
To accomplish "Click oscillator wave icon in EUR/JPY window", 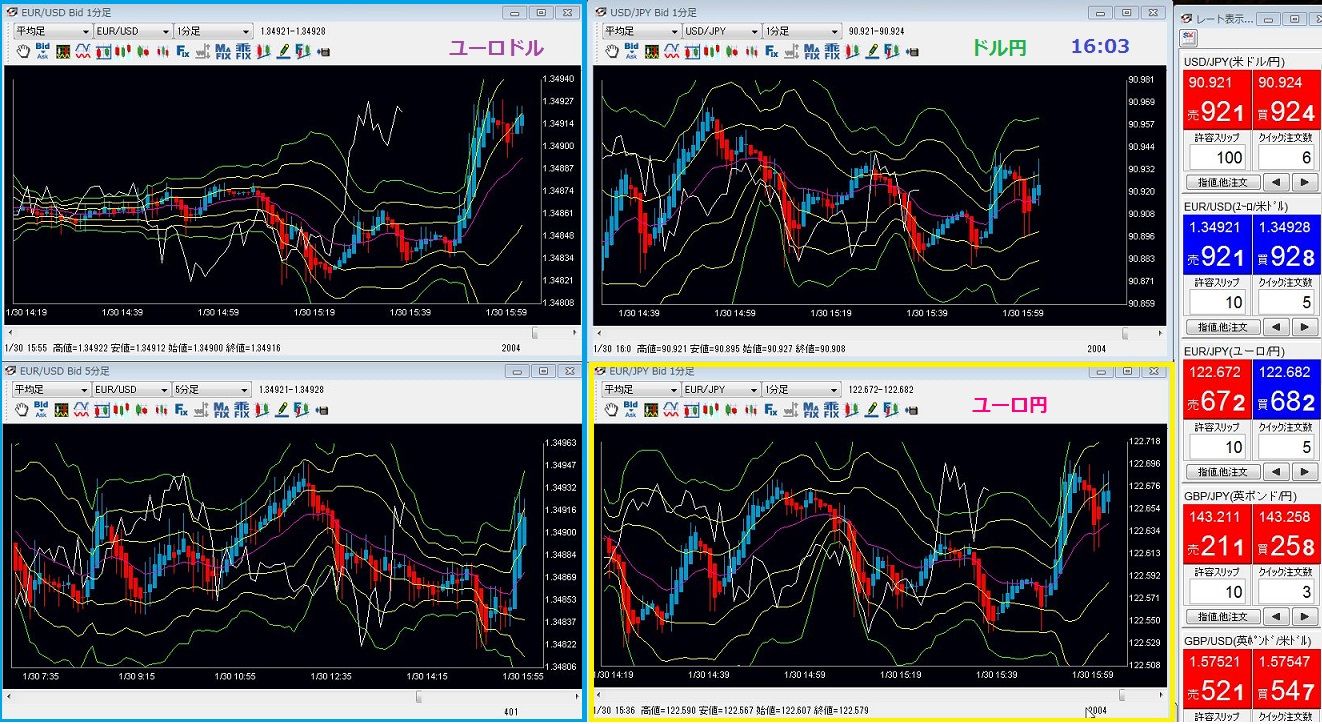I will (671, 409).
